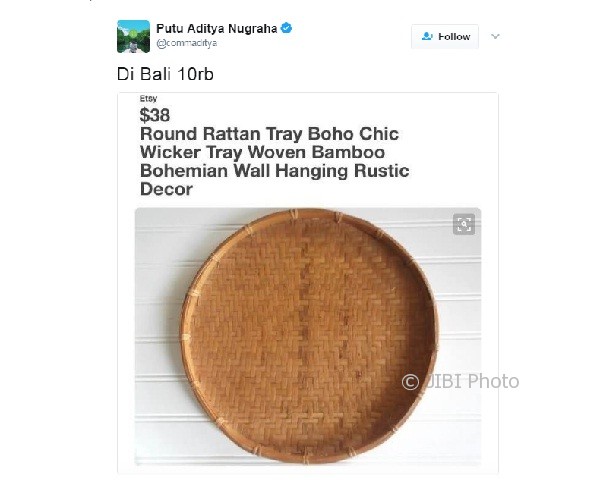Viewport: 600px width, 480px height.
Task: Click the image zoom search icon
Action: (x=464, y=224)
